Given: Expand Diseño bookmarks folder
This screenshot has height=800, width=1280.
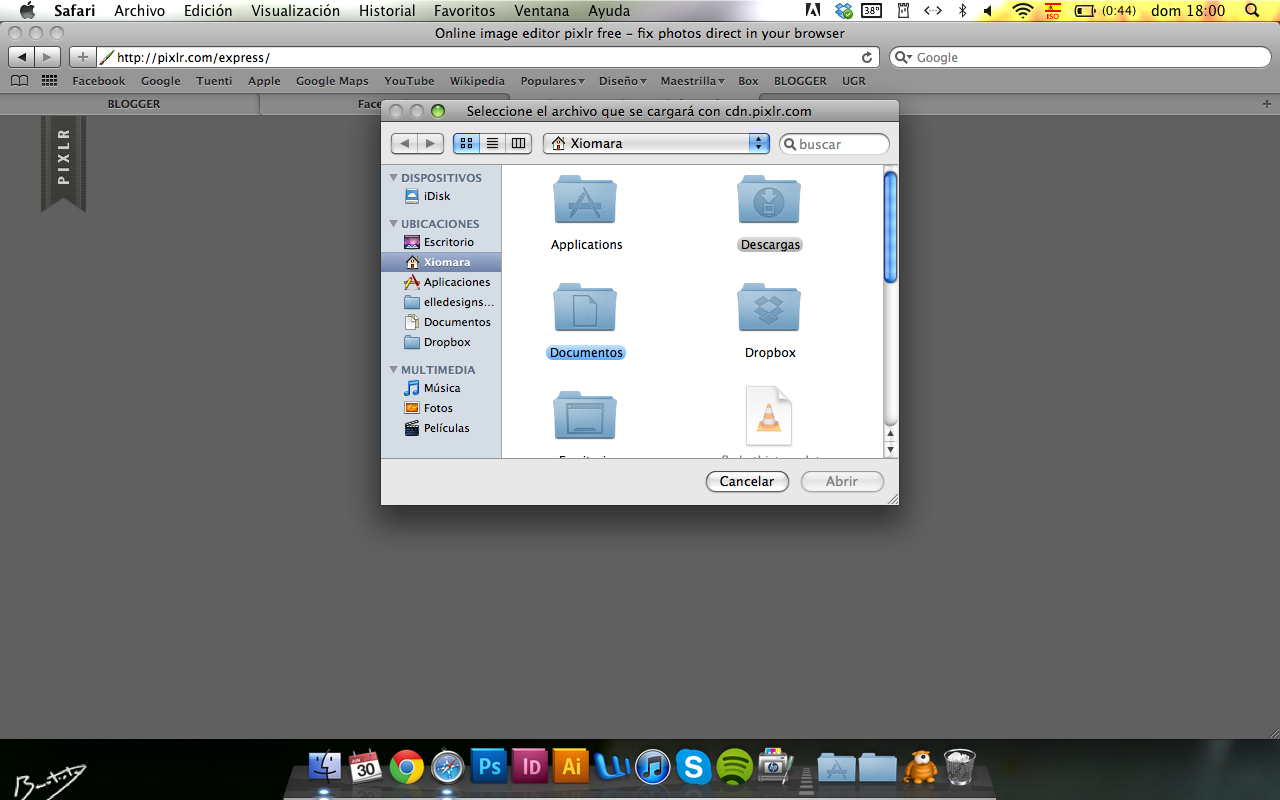Looking at the screenshot, I should [x=622, y=81].
